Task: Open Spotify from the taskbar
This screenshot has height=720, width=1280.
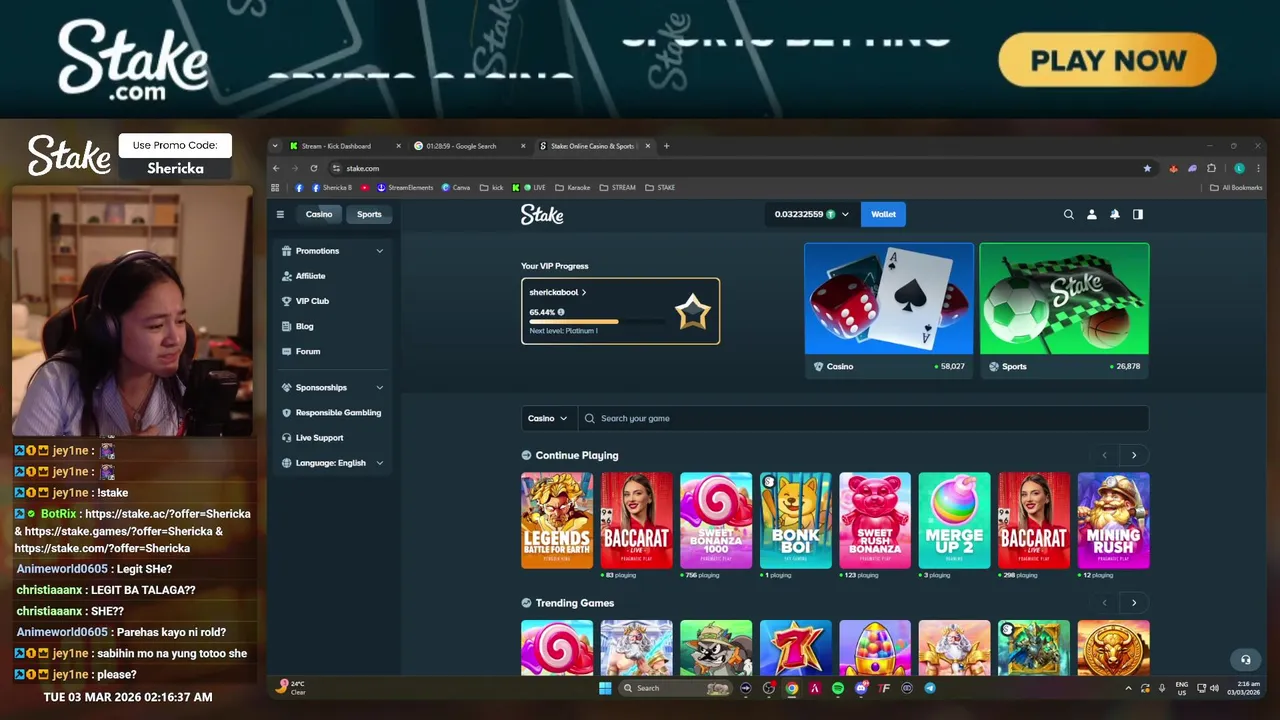Action: coord(838,688)
